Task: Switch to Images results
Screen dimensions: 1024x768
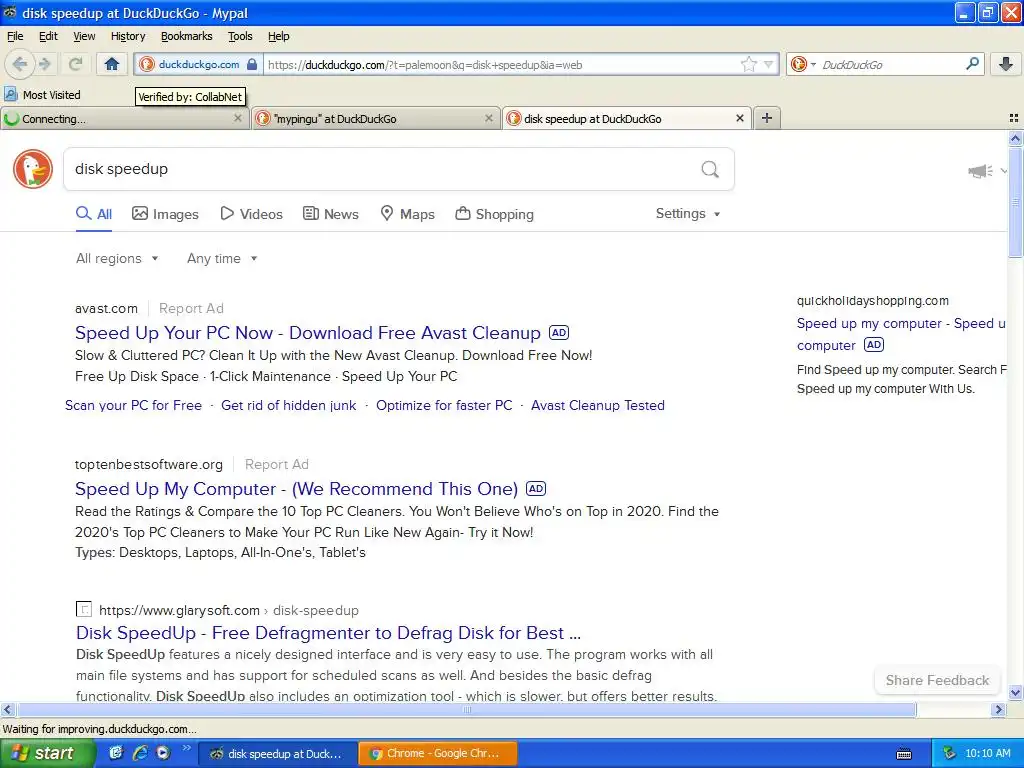Action: click(165, 214)
